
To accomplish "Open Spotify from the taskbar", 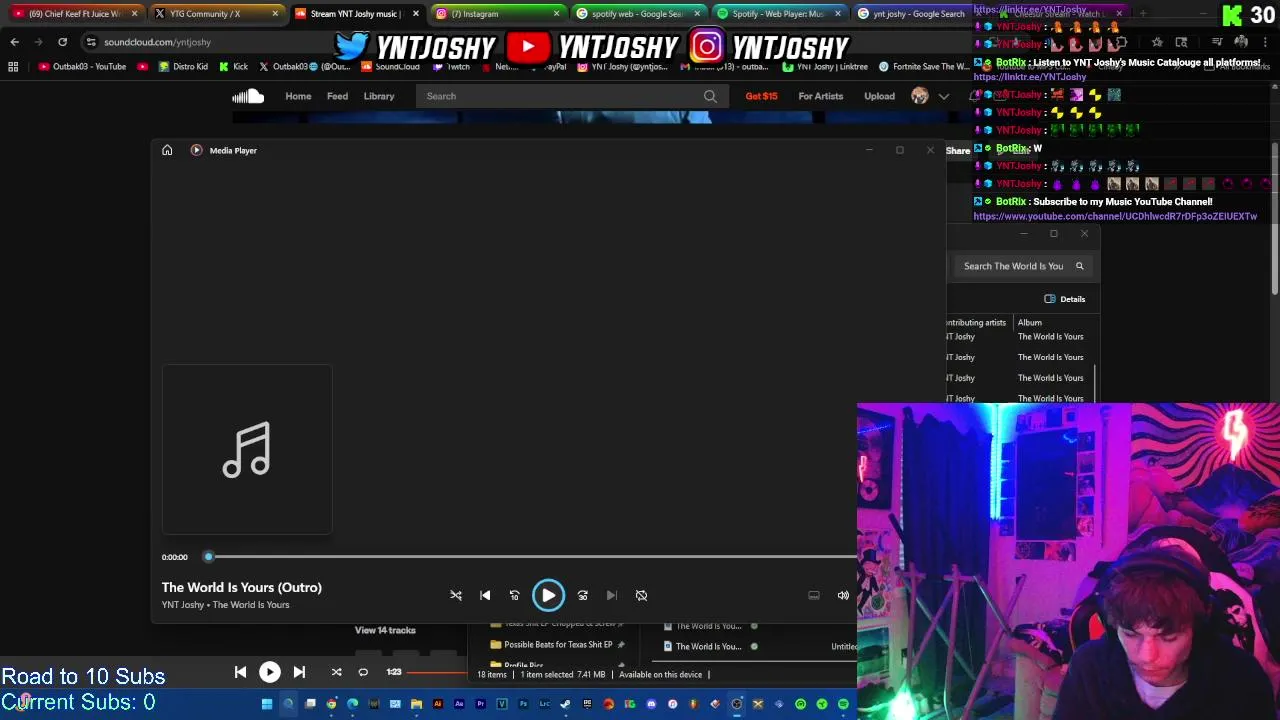I will 843,704.
